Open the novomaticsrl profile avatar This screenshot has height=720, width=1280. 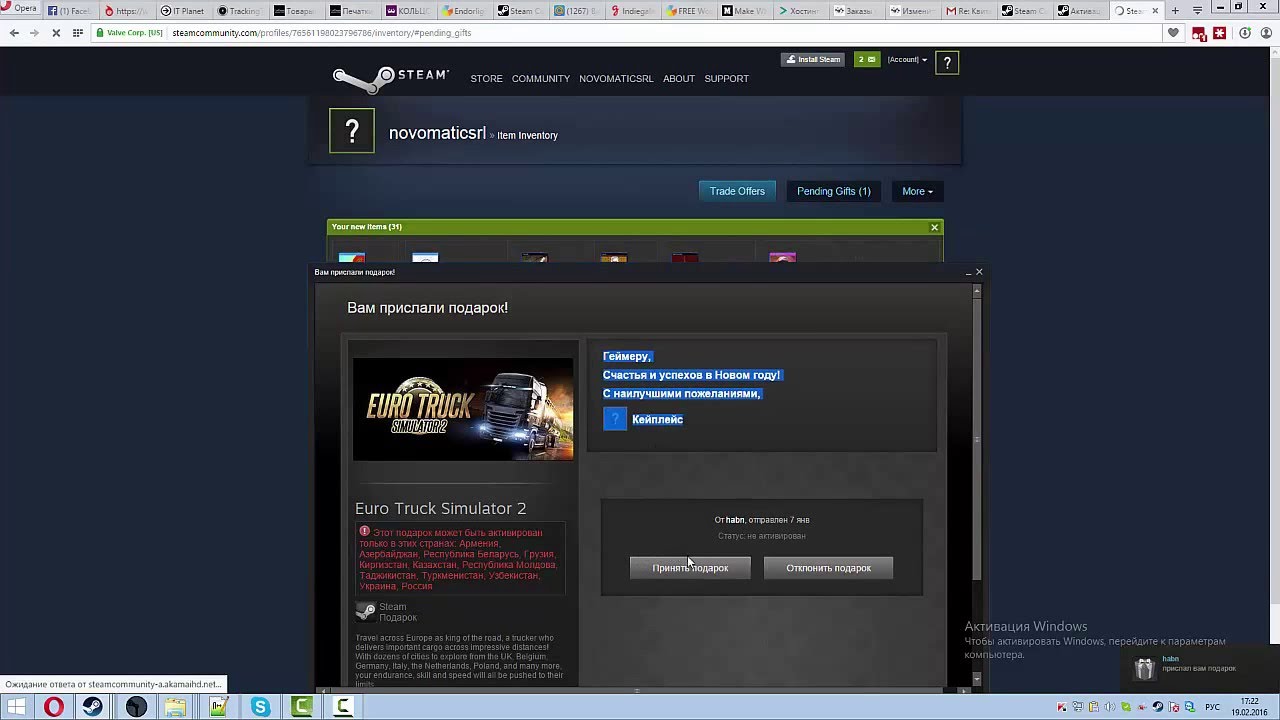352,131
